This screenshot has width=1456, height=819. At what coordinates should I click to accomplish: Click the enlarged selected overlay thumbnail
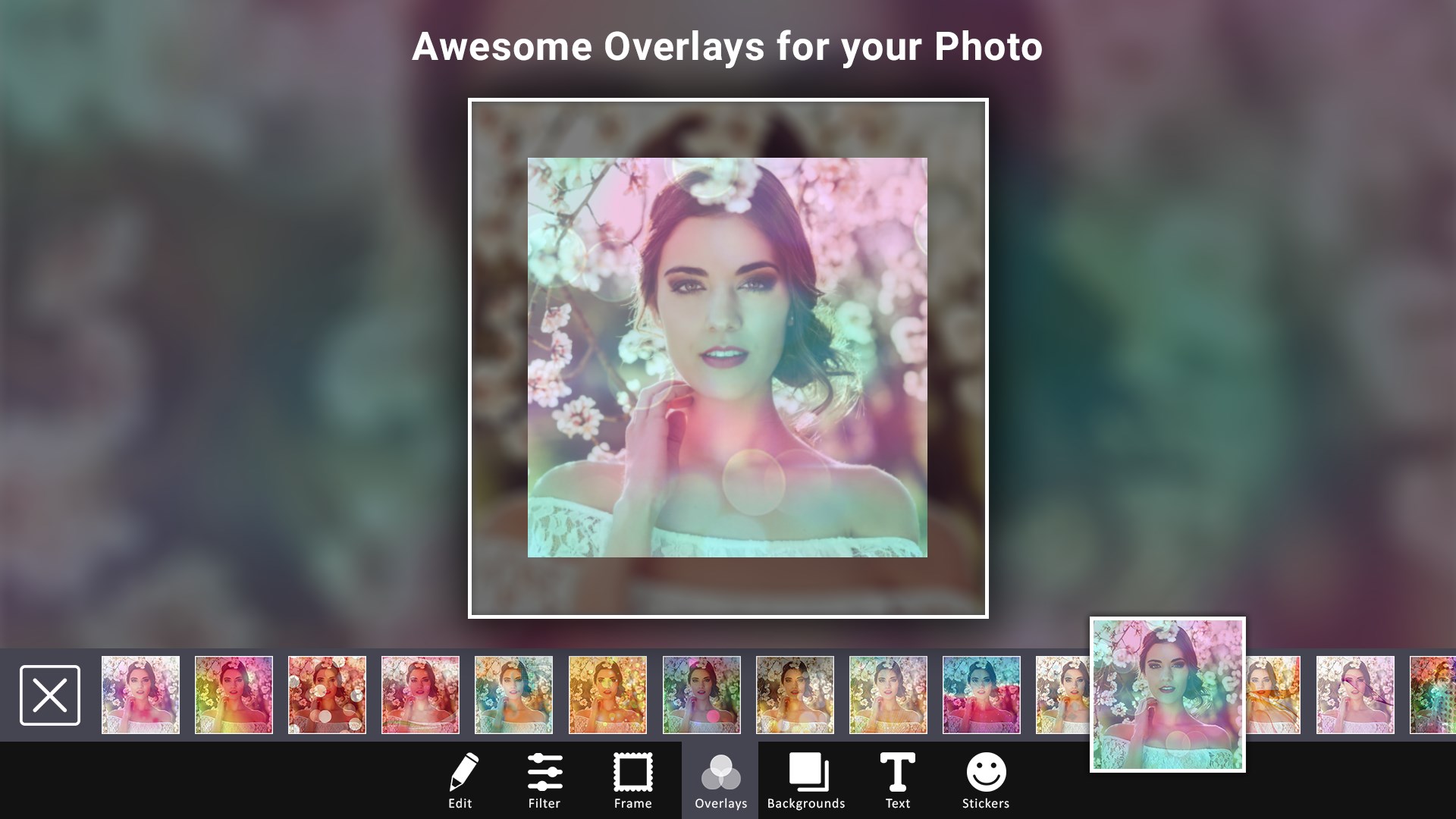pos(1168,695)
